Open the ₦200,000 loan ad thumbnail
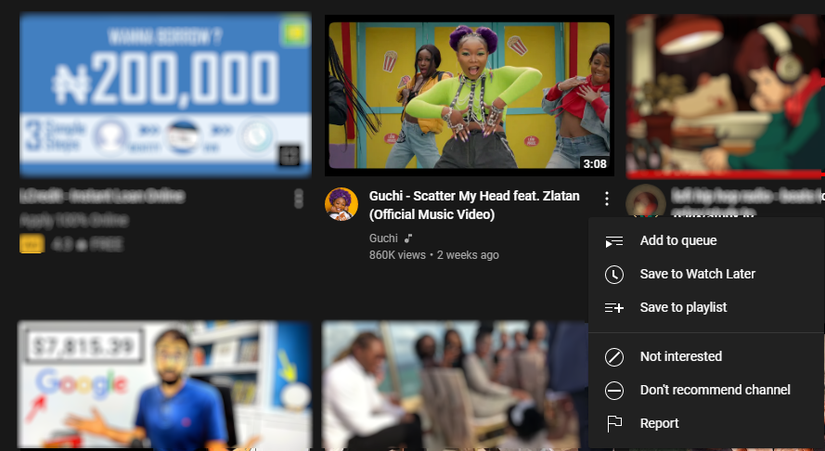 coord(165,95)
